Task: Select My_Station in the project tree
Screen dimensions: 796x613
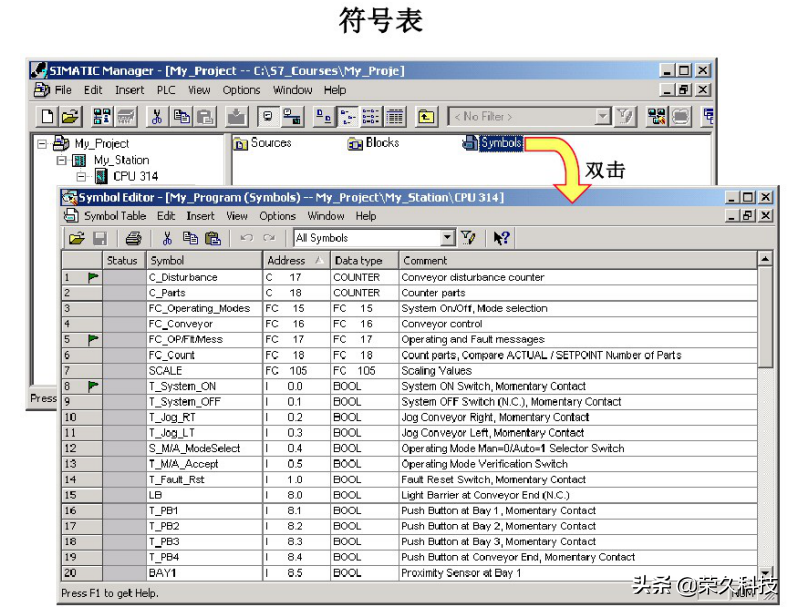Action: (x=121, y=160)
